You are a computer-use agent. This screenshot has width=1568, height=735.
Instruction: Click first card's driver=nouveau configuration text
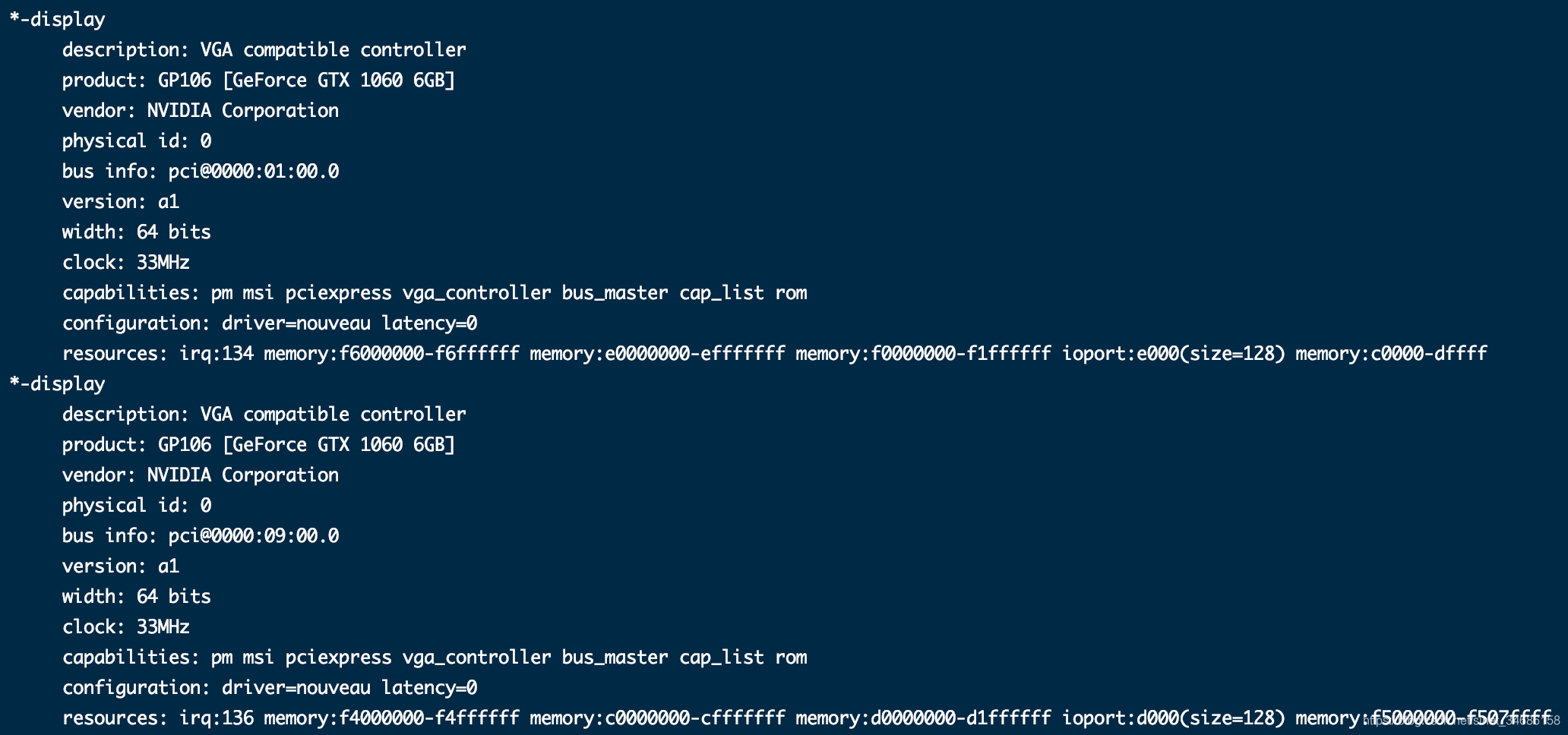pos(296,323)
